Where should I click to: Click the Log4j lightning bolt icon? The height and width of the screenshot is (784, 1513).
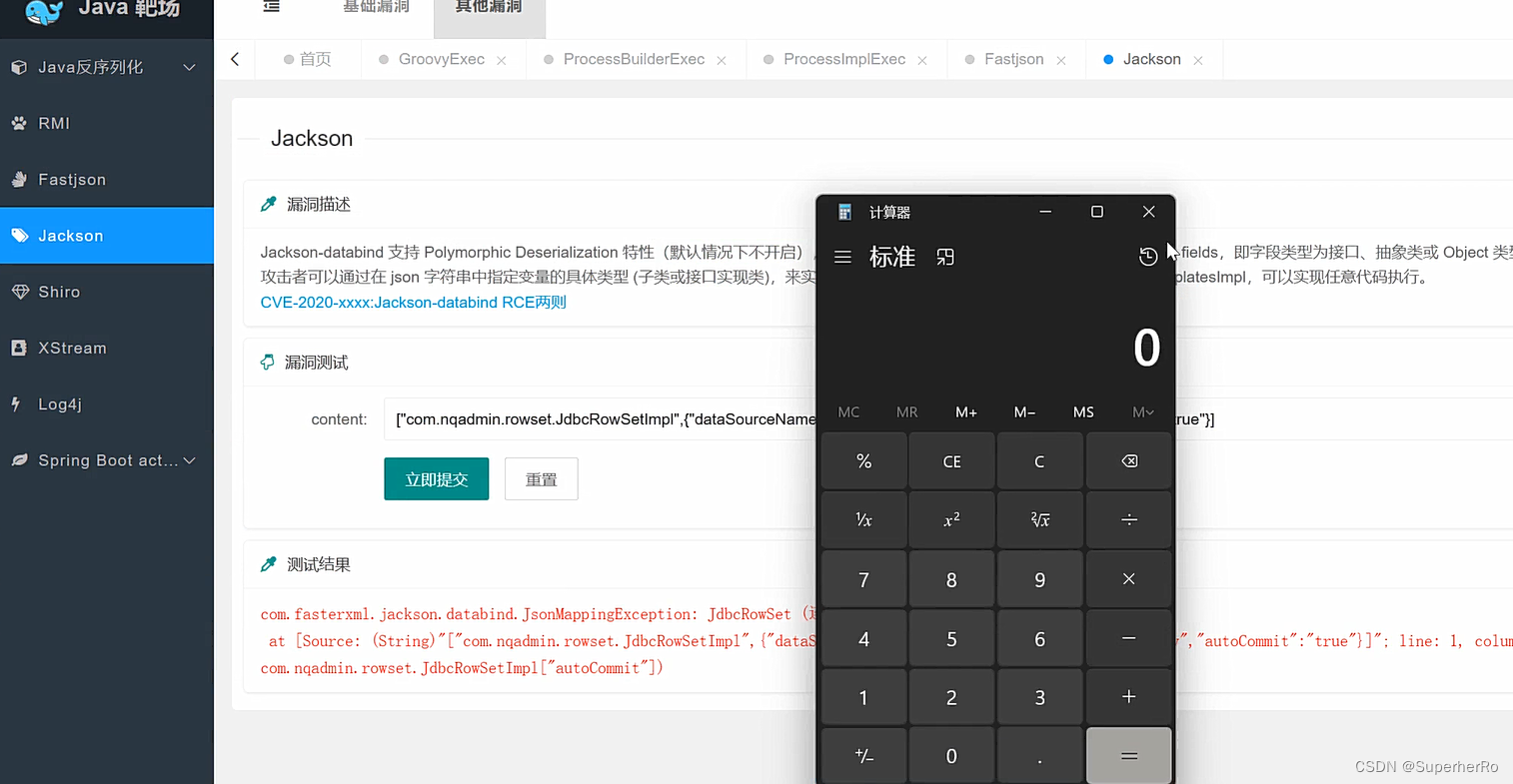click(x=16, y=403)
